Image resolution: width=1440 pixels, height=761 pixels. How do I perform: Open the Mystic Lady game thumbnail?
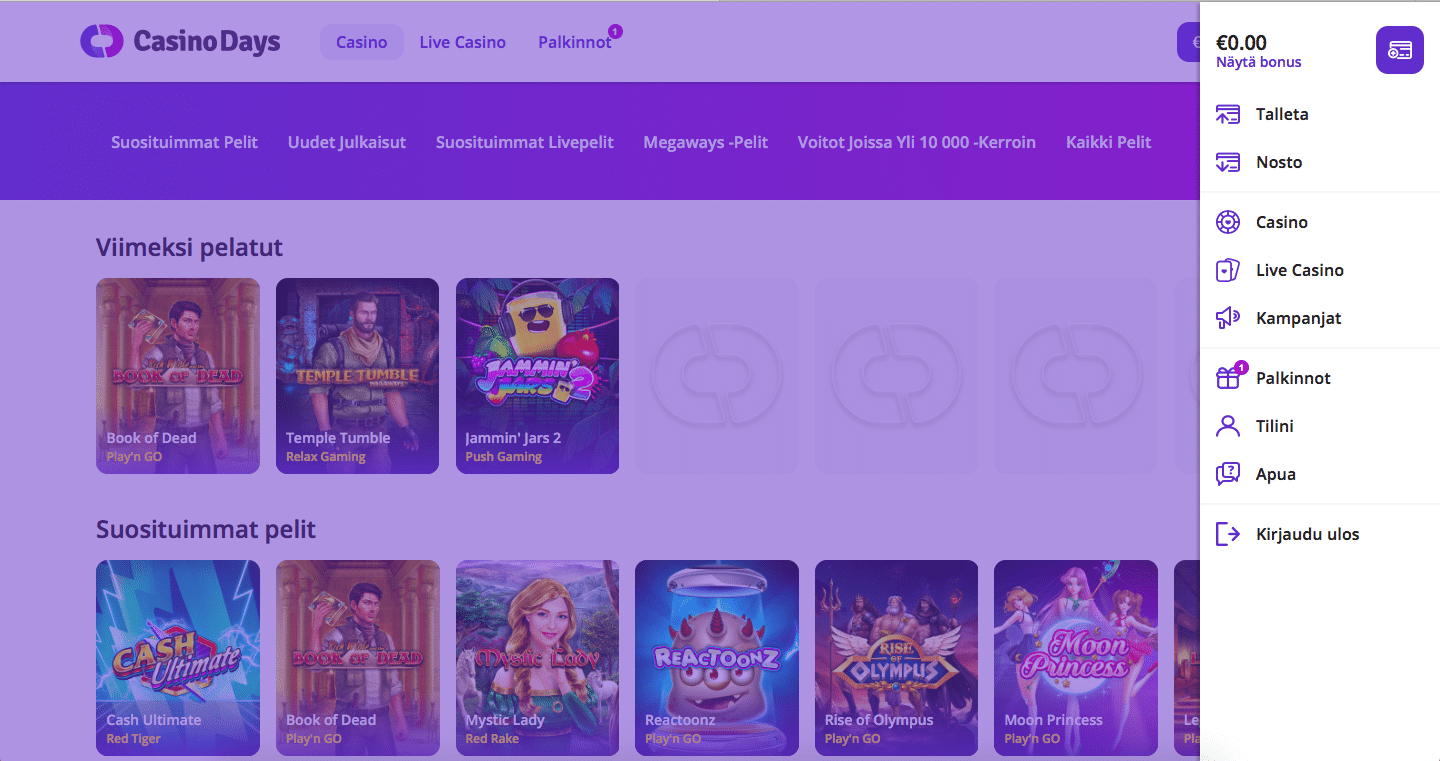537,658
